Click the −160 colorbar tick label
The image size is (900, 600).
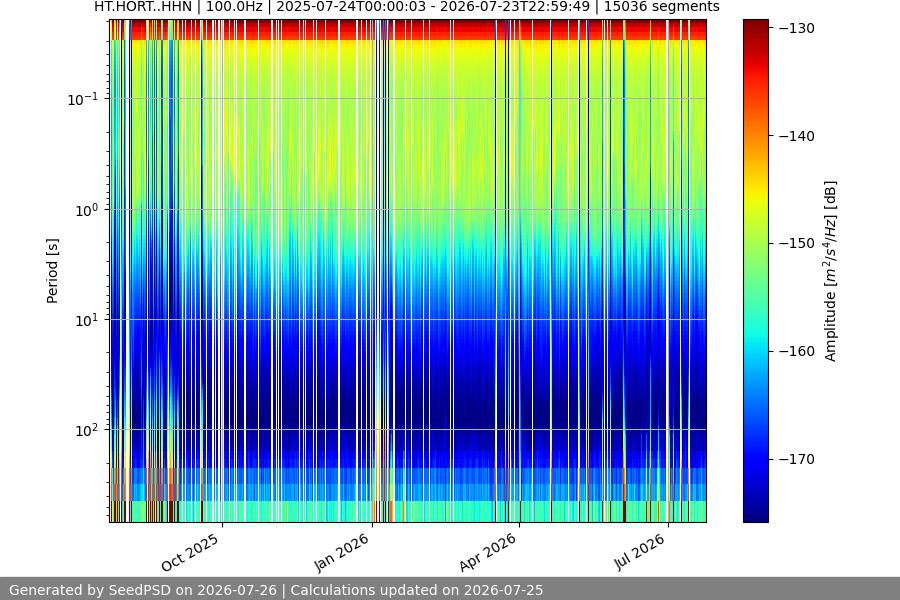pyautogui.click(x=796, y=351)
